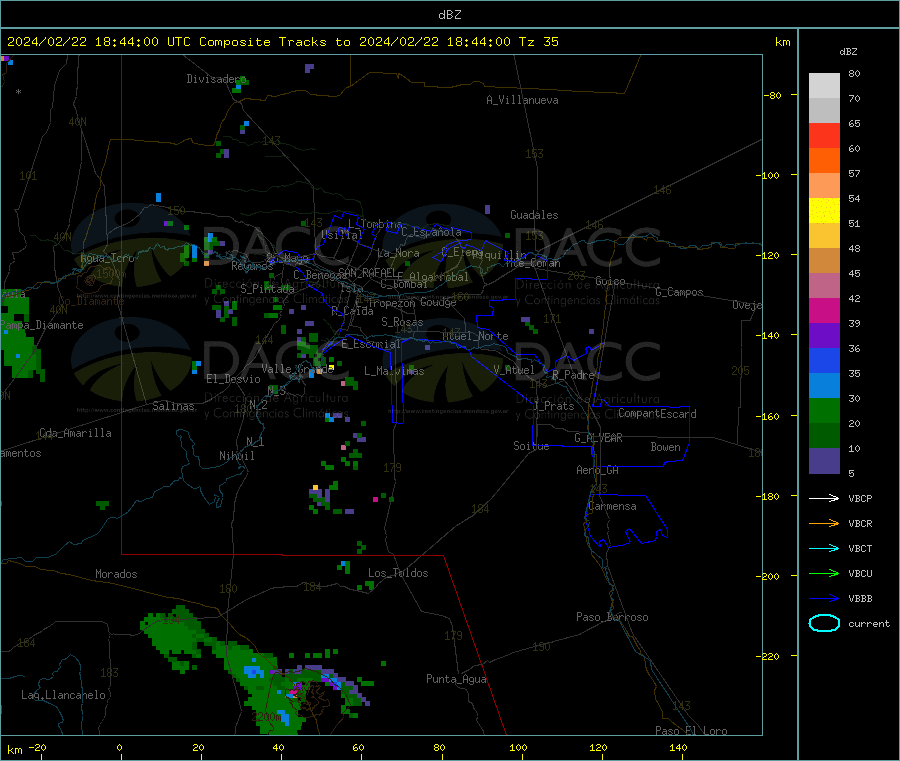
Task: Click the Los_Toldos map label
Action: (398, 573)
